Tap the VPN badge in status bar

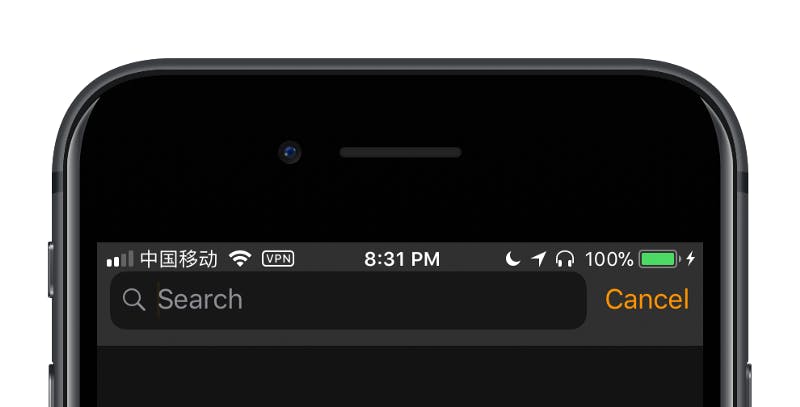coord(278,259)
